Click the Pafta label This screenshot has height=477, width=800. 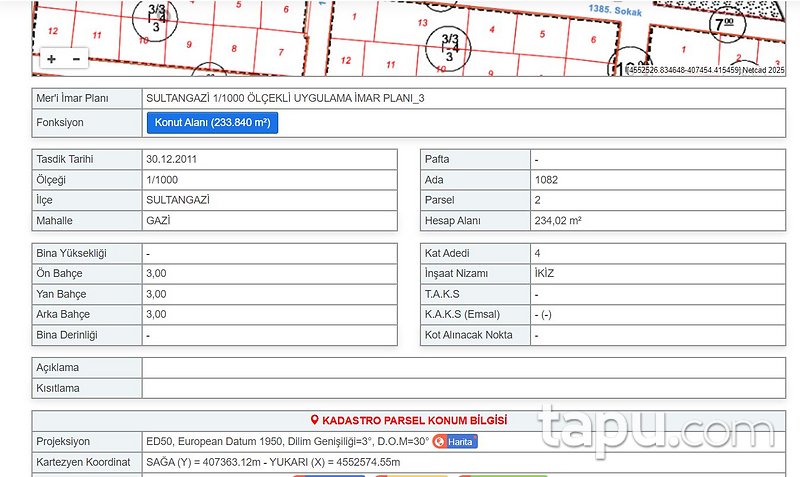[x=437, y=159]
